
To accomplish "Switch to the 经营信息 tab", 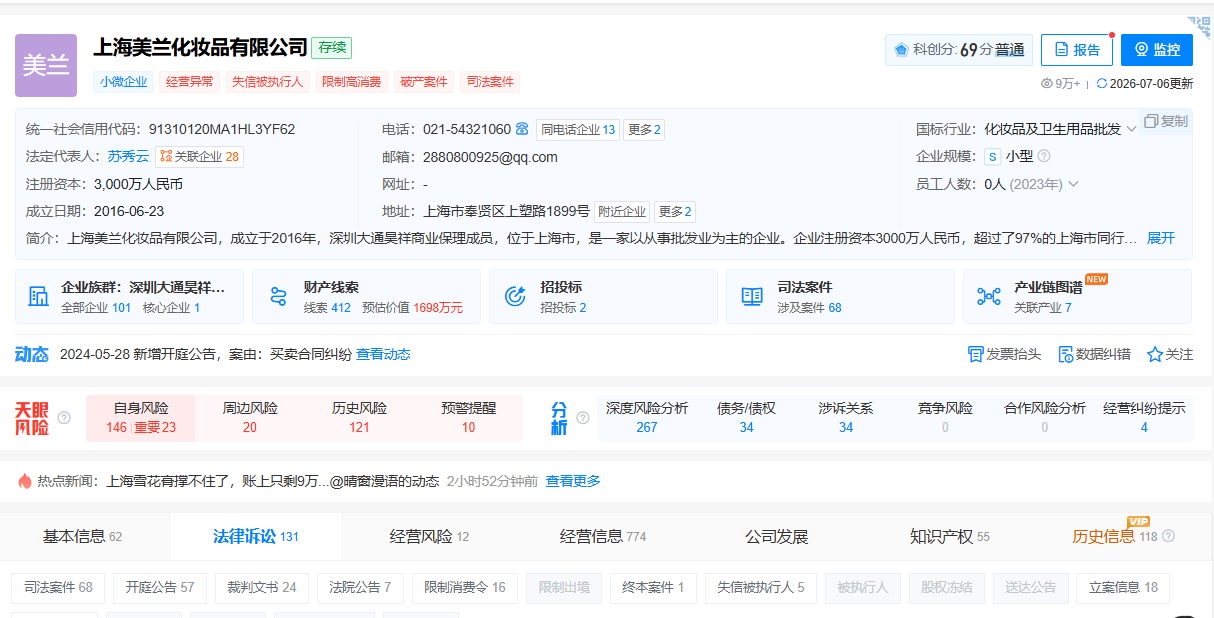I will tap(603, 536).
